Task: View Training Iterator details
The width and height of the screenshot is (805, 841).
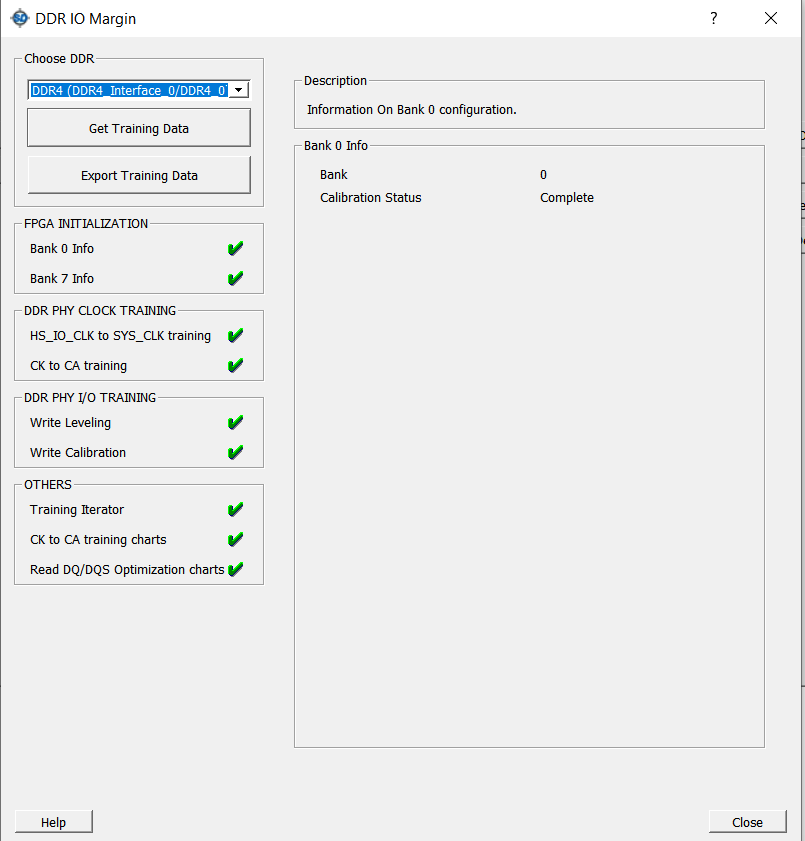Action: [77, 510]
